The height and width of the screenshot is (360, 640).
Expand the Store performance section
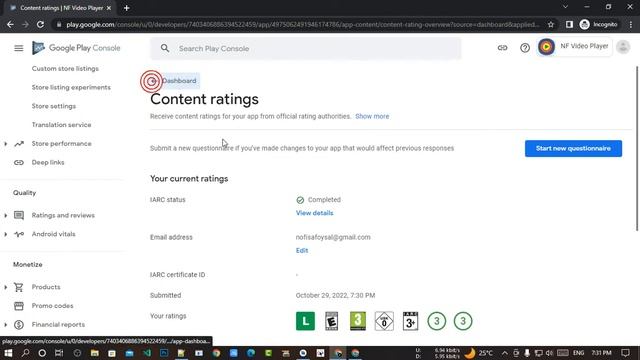[x=5, y=144]
